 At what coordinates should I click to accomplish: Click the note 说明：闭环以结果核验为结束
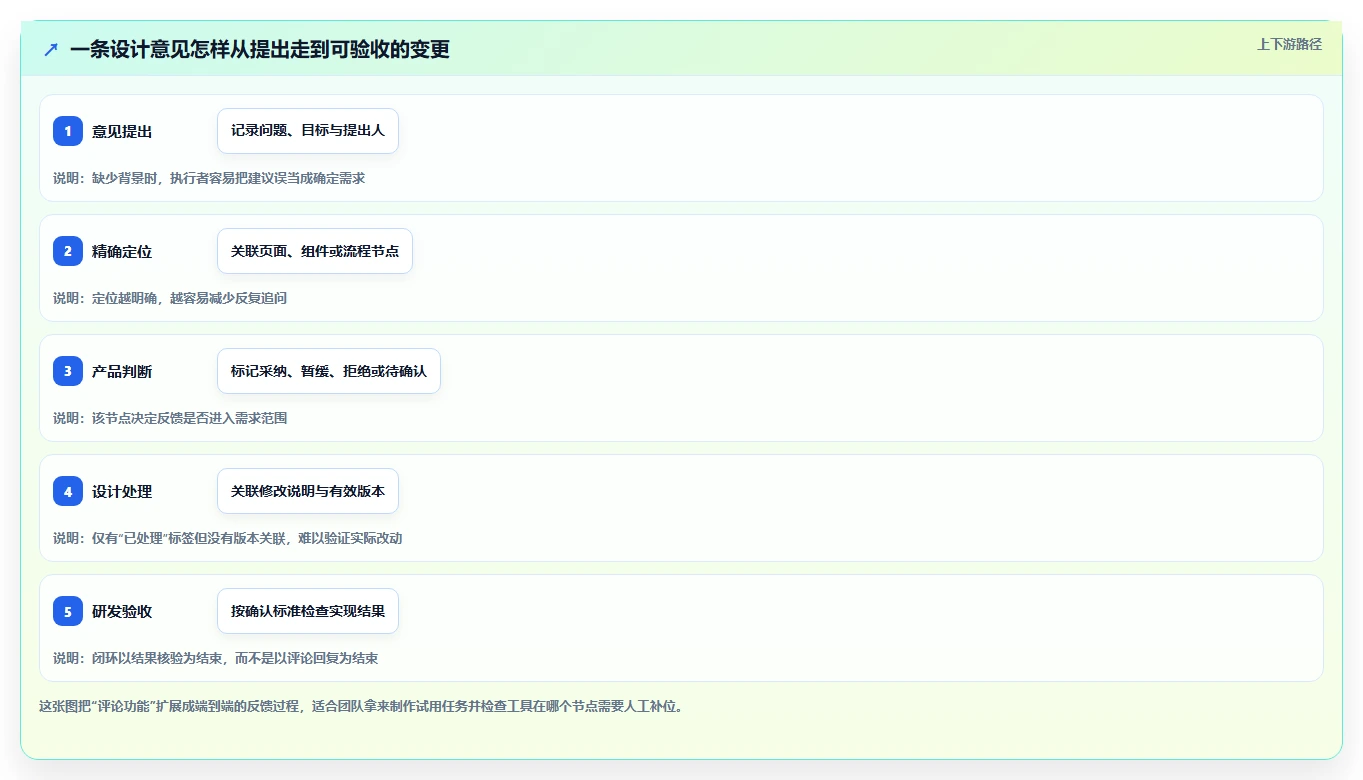point(215,658)
